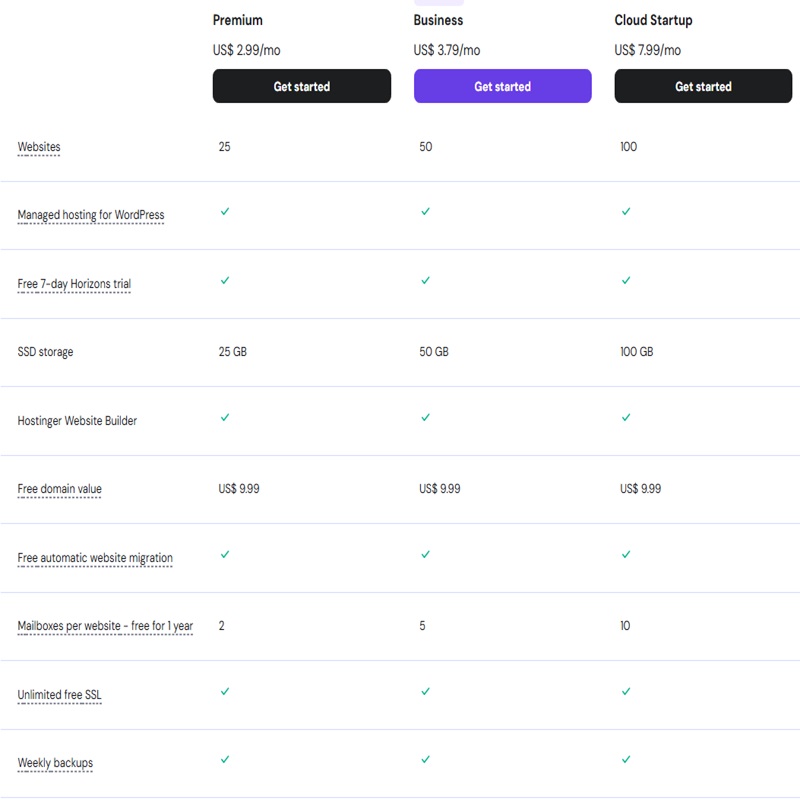Viewport: 800px width, 806px height.
Task: Click the Business Unlimited free SSL checkmark
Action: pos(425,690)
